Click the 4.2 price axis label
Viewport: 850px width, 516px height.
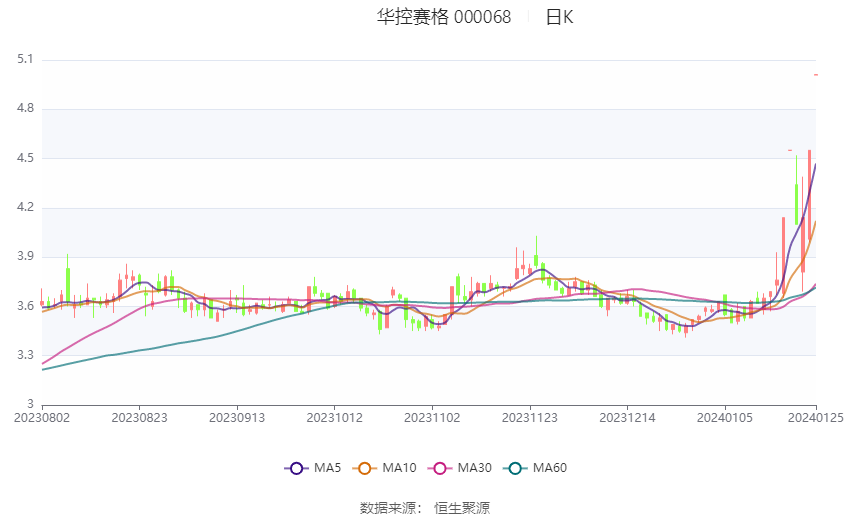pos(25,207)
